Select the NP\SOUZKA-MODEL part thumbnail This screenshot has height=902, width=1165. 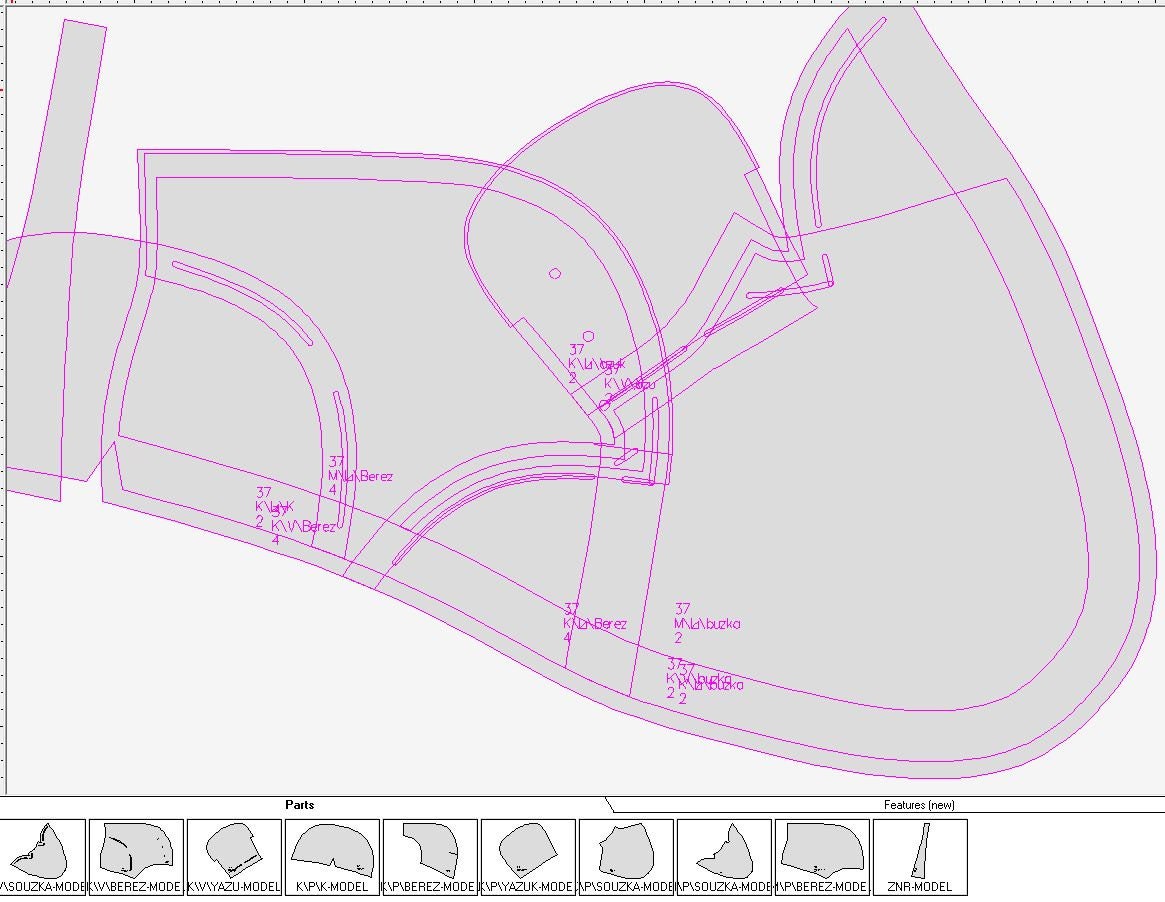click(x=721, y=855)
